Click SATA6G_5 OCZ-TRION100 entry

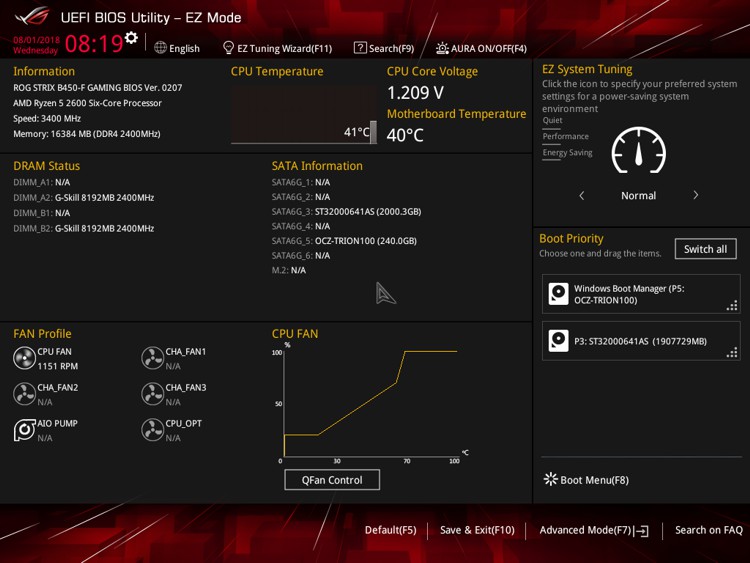(x=344, y=241)
